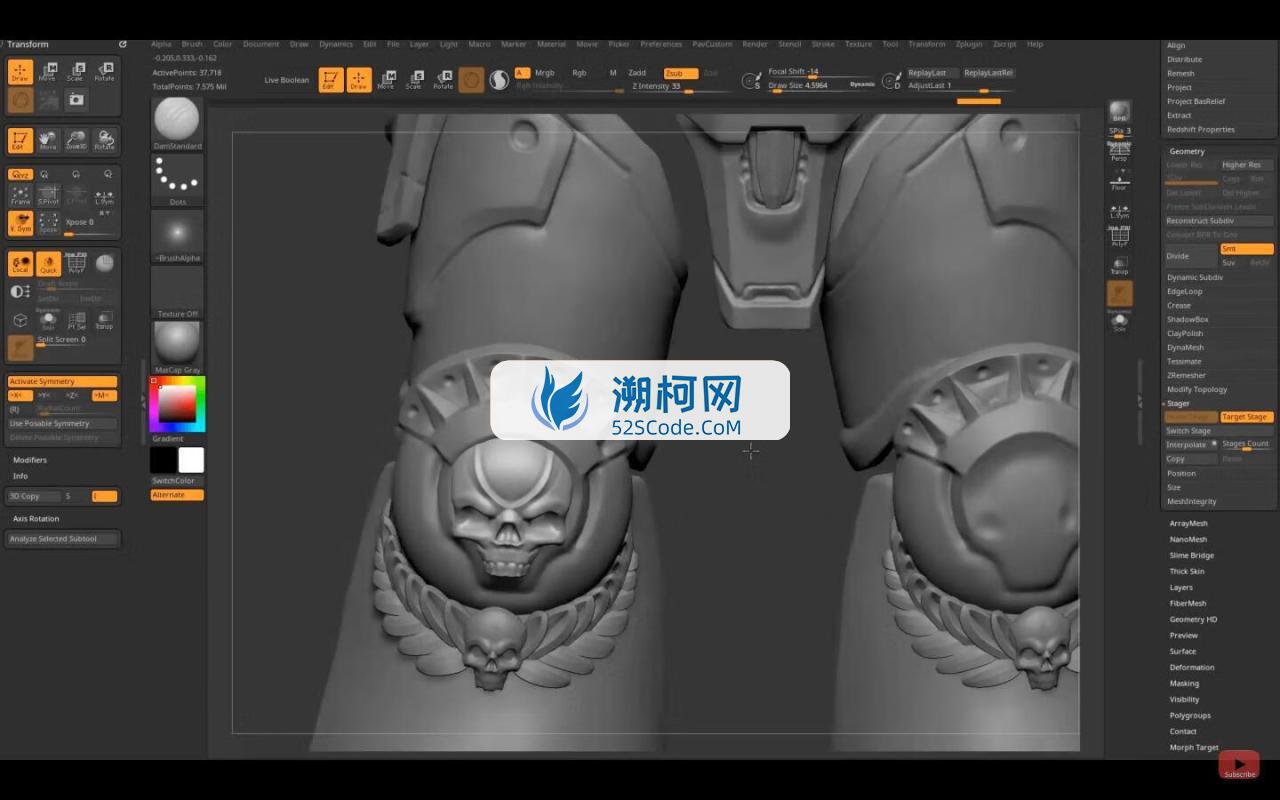This screenshot has height=800, width=1280.
Task: Open the Texture Off selector
Action: coord(177,292)
